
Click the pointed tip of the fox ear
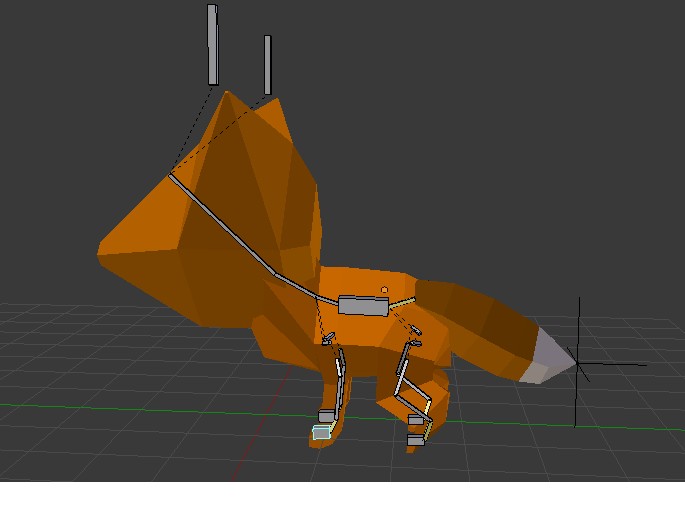[x=228, y=93]
